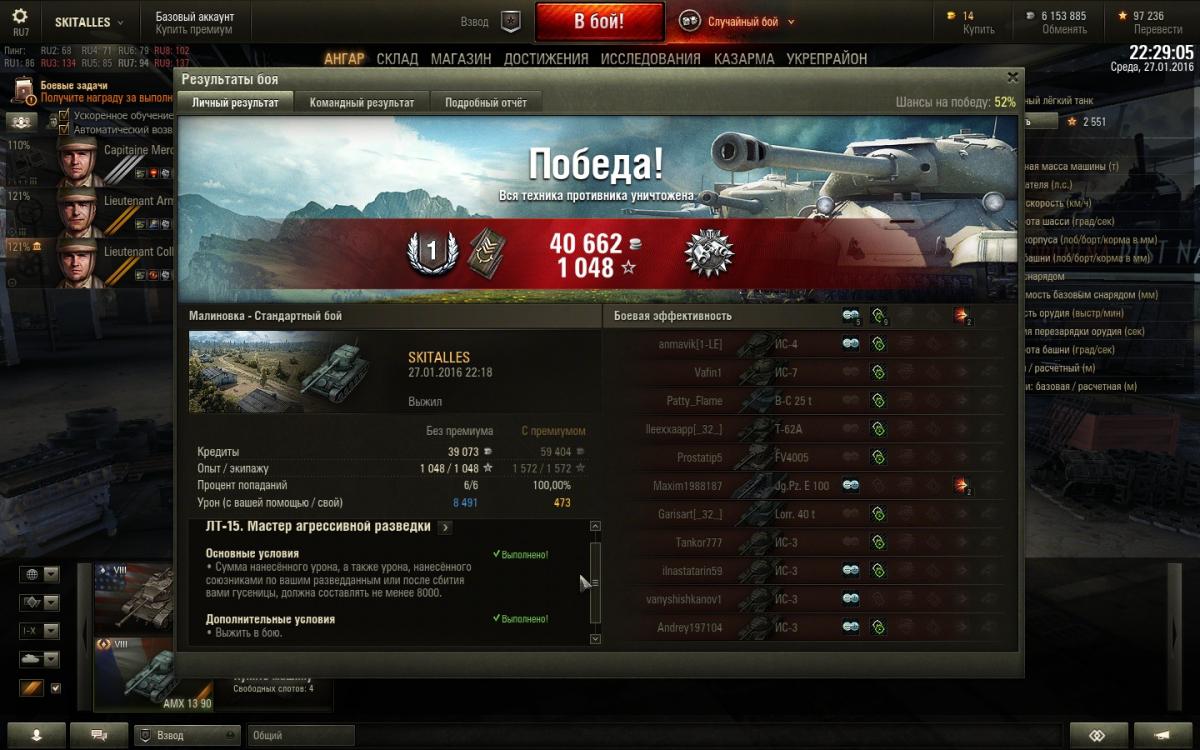The height and width of the screenshot is (750, 1200).
Task: Open the chat channels icon
Action: 99,735
